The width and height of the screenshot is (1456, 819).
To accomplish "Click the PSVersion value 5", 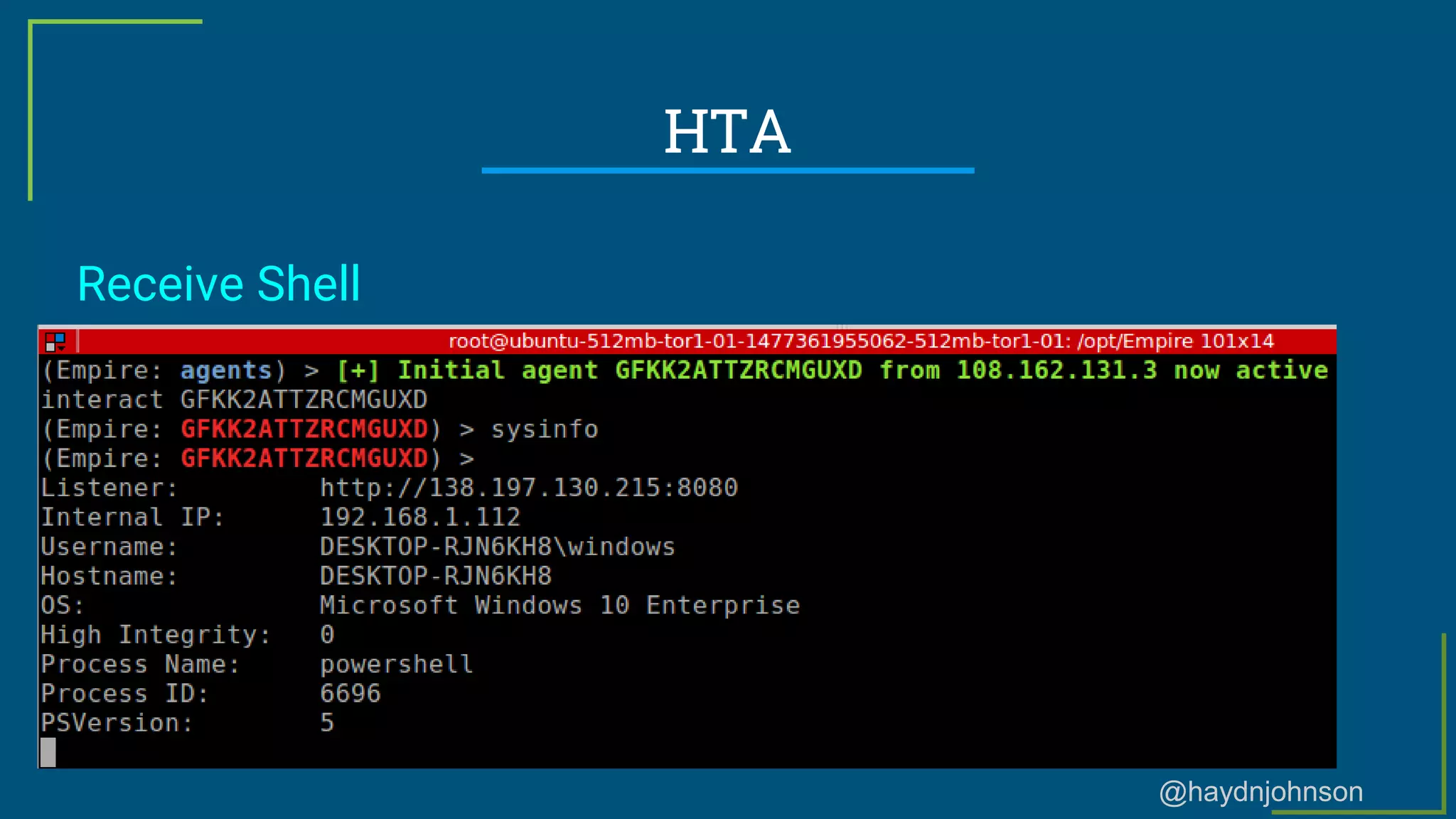I will [x=327, y=723].
